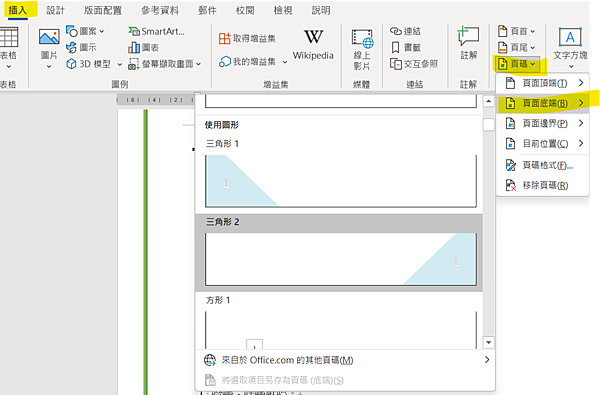Select 頁面底端(B) menu item
The image size is (600, 395).
[542, 103]
